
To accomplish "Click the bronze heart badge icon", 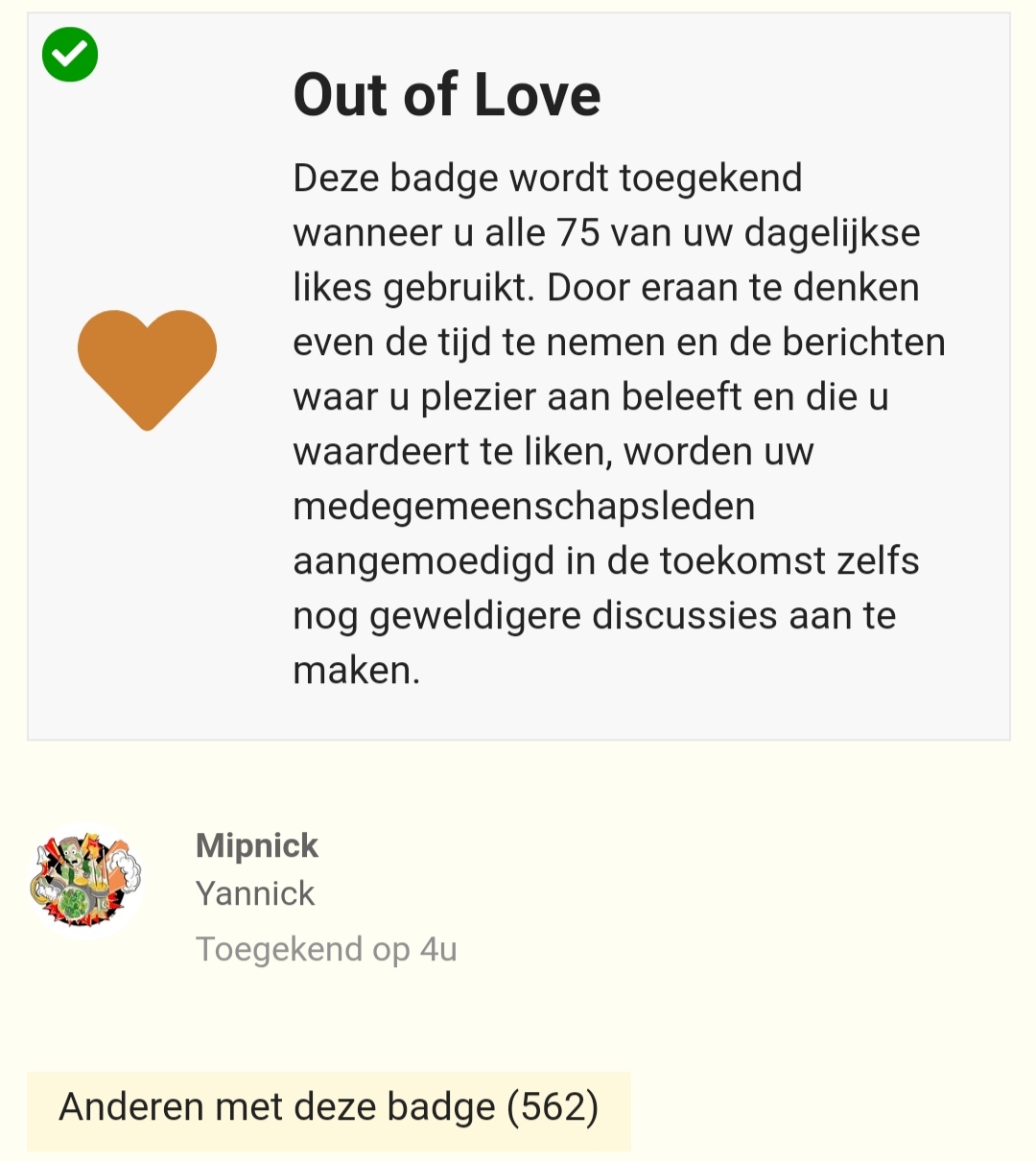I will pos(147,369).
